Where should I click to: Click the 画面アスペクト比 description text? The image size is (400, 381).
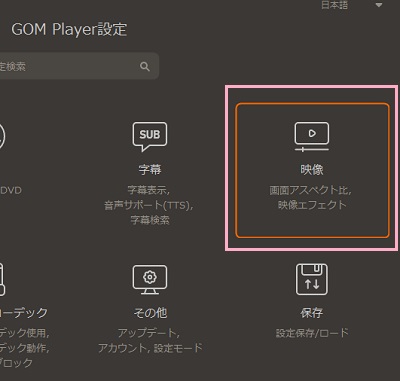tap(310, 190)
